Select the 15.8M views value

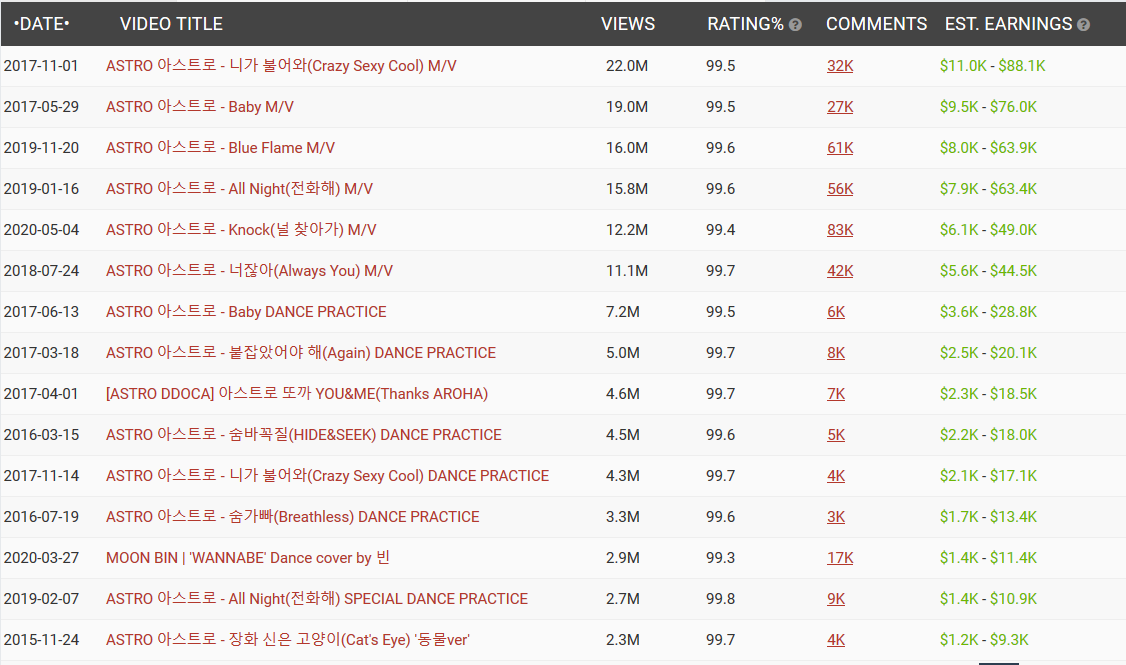coord(627,188)
